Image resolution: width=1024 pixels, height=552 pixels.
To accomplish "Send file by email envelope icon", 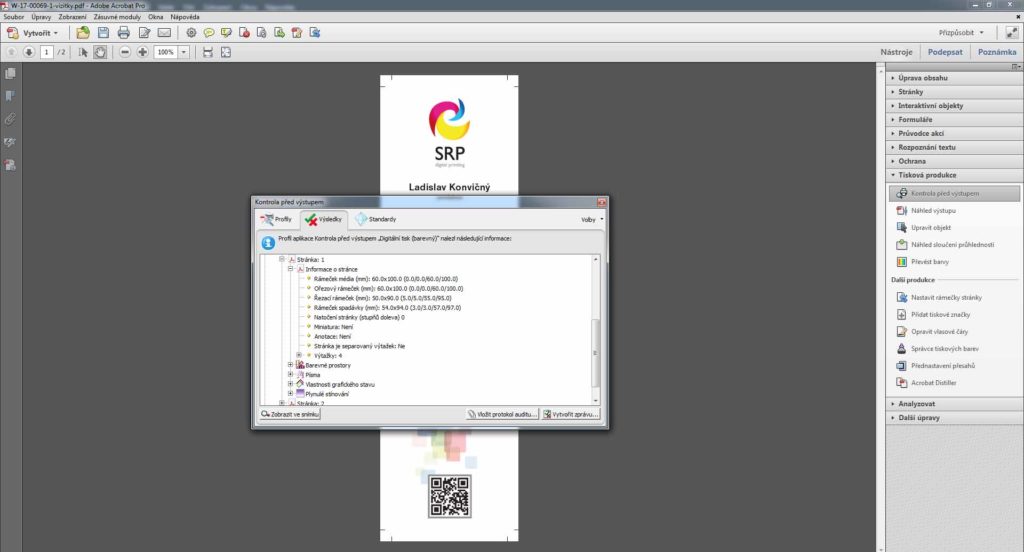I will click(x=165, y=33).
